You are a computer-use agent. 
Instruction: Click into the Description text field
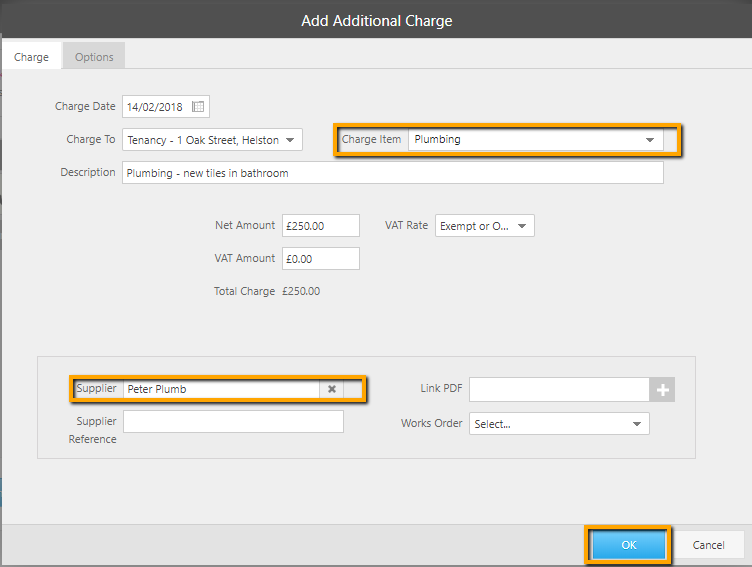pyautogui.click(x=393, y=173)
